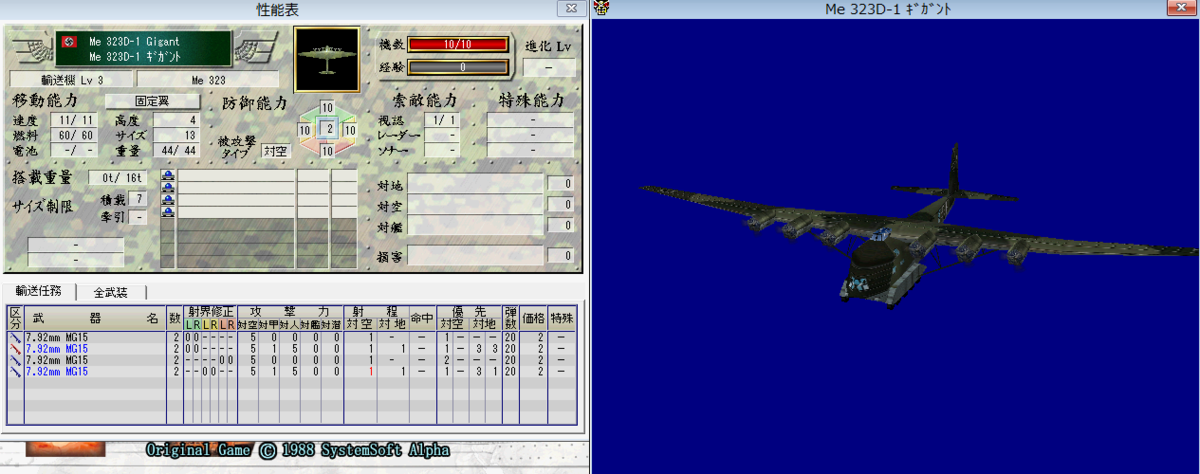Click the center defense value 2 on the hexagon
The image size is (1200, 474).
(329, 129)
